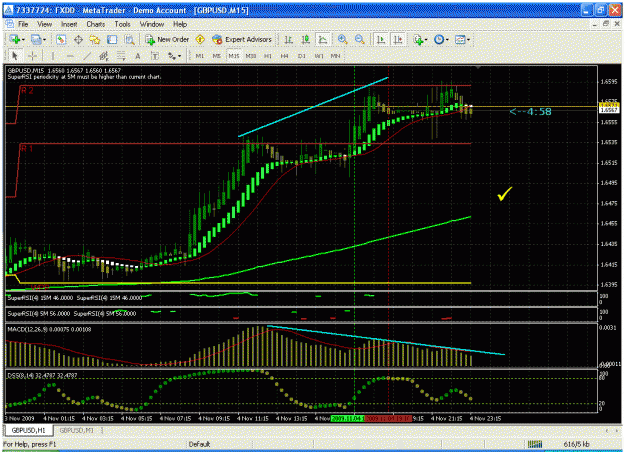Switch chart to D1 timeframe
This screenshot has height=452, width=625.
click(x=302, y=56)
